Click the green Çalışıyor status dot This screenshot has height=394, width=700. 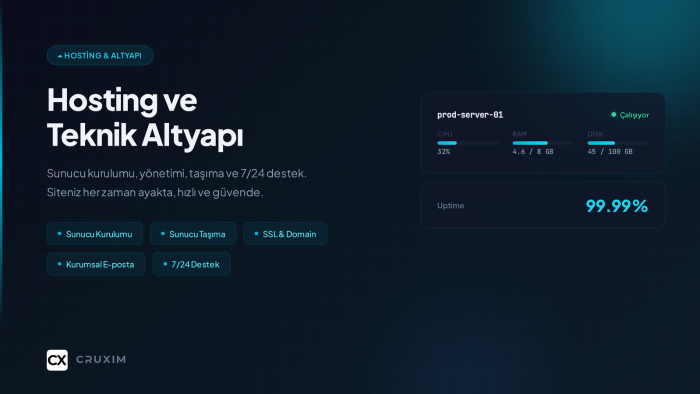614,115
